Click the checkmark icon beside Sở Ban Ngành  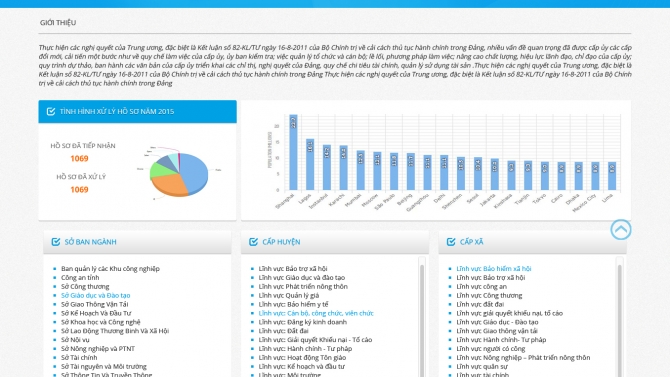pyautogui.click(x=56, y=242)
